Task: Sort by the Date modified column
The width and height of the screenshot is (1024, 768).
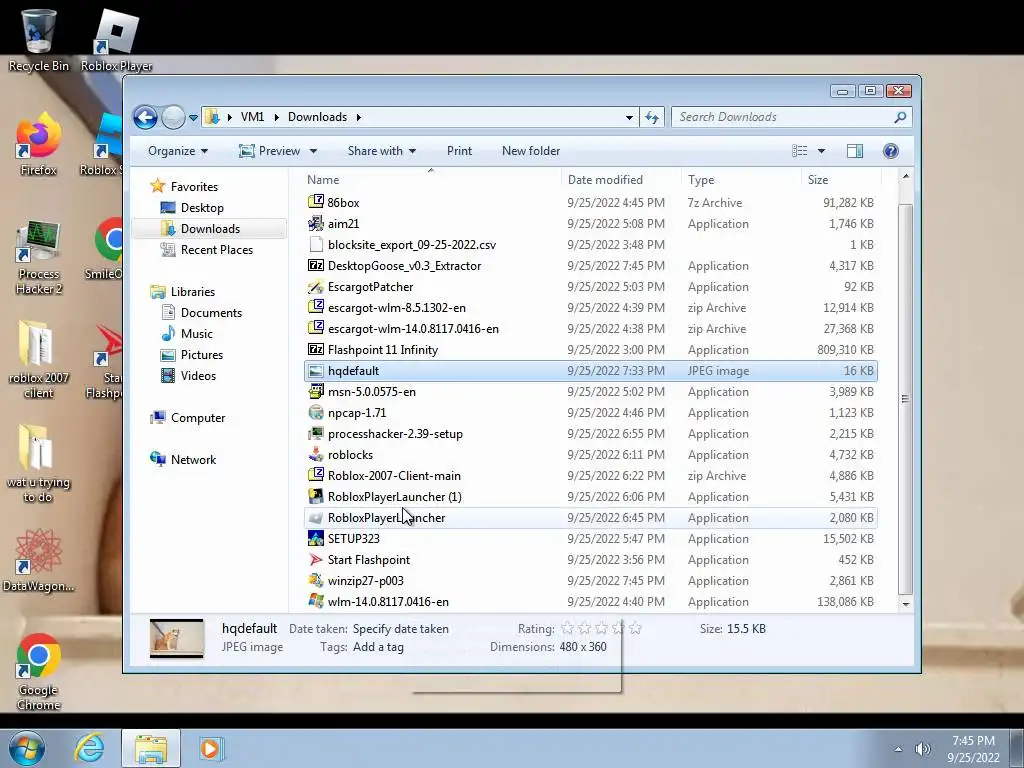Action: [x=620, y=180]
